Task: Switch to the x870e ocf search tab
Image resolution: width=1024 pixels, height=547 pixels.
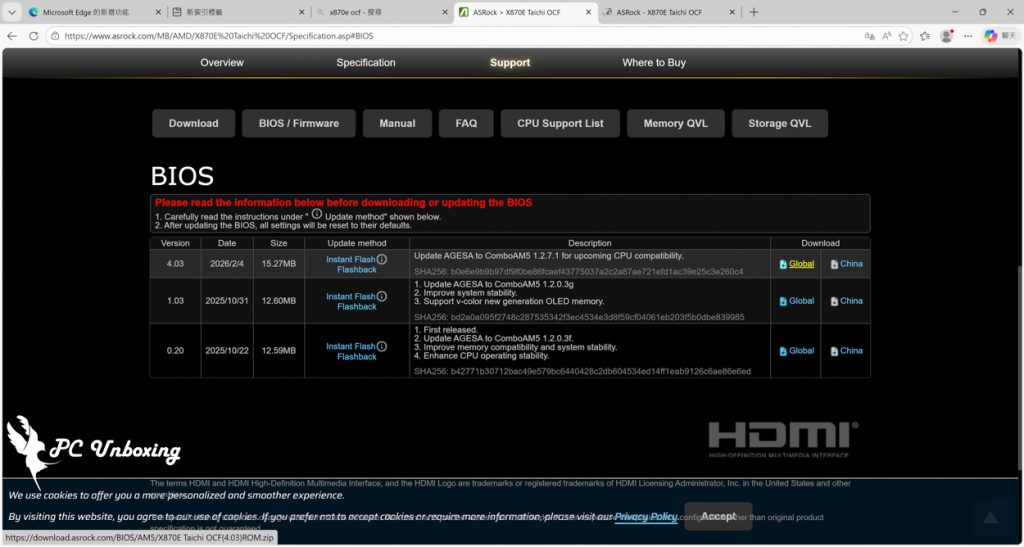Action: click(x=381, y=12)
